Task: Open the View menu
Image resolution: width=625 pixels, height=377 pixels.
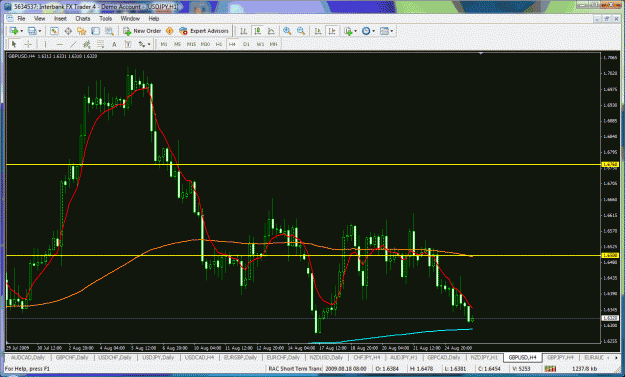Action: coord(39,19)
